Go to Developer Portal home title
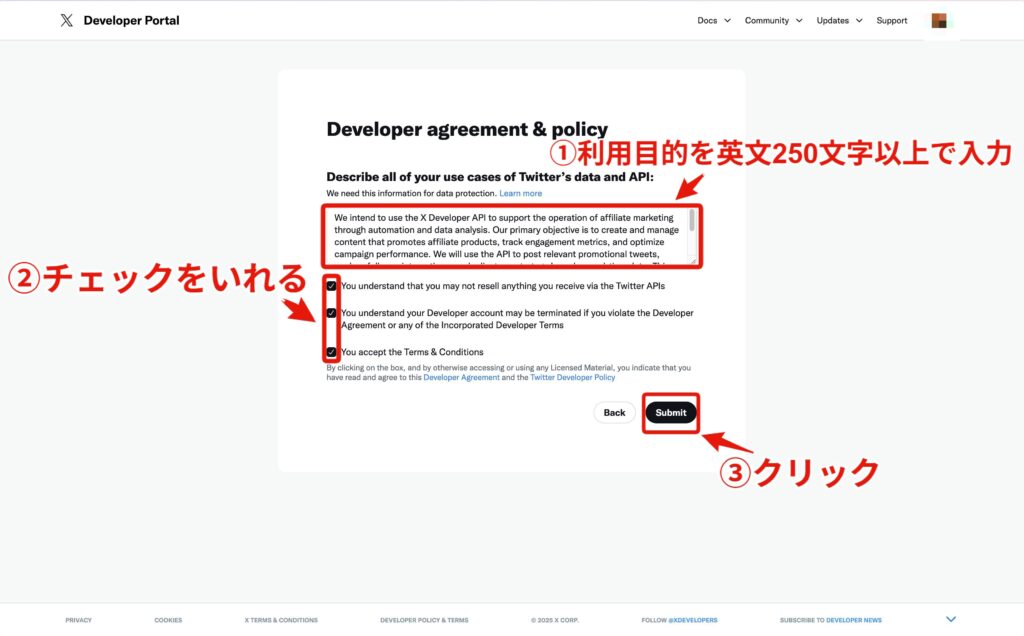1024x636 pixels. coord(131,20)
